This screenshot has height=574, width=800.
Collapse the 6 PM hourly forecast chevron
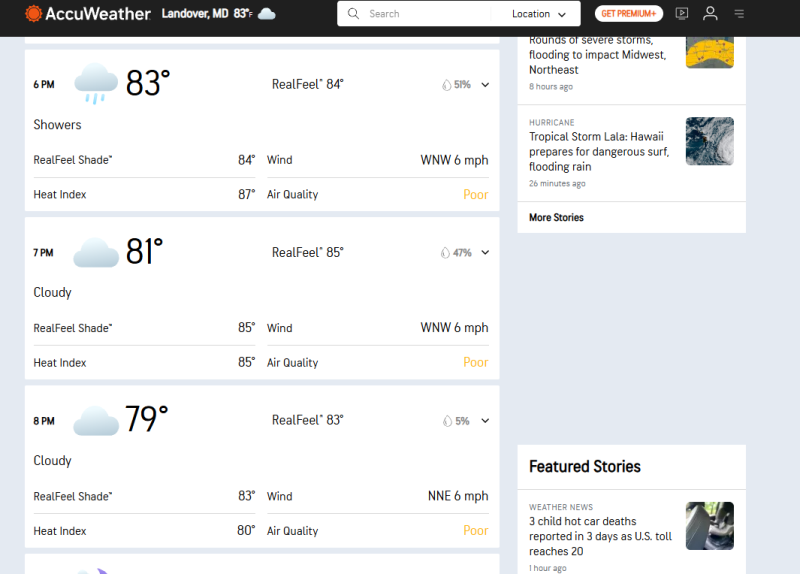pos(485,85)
